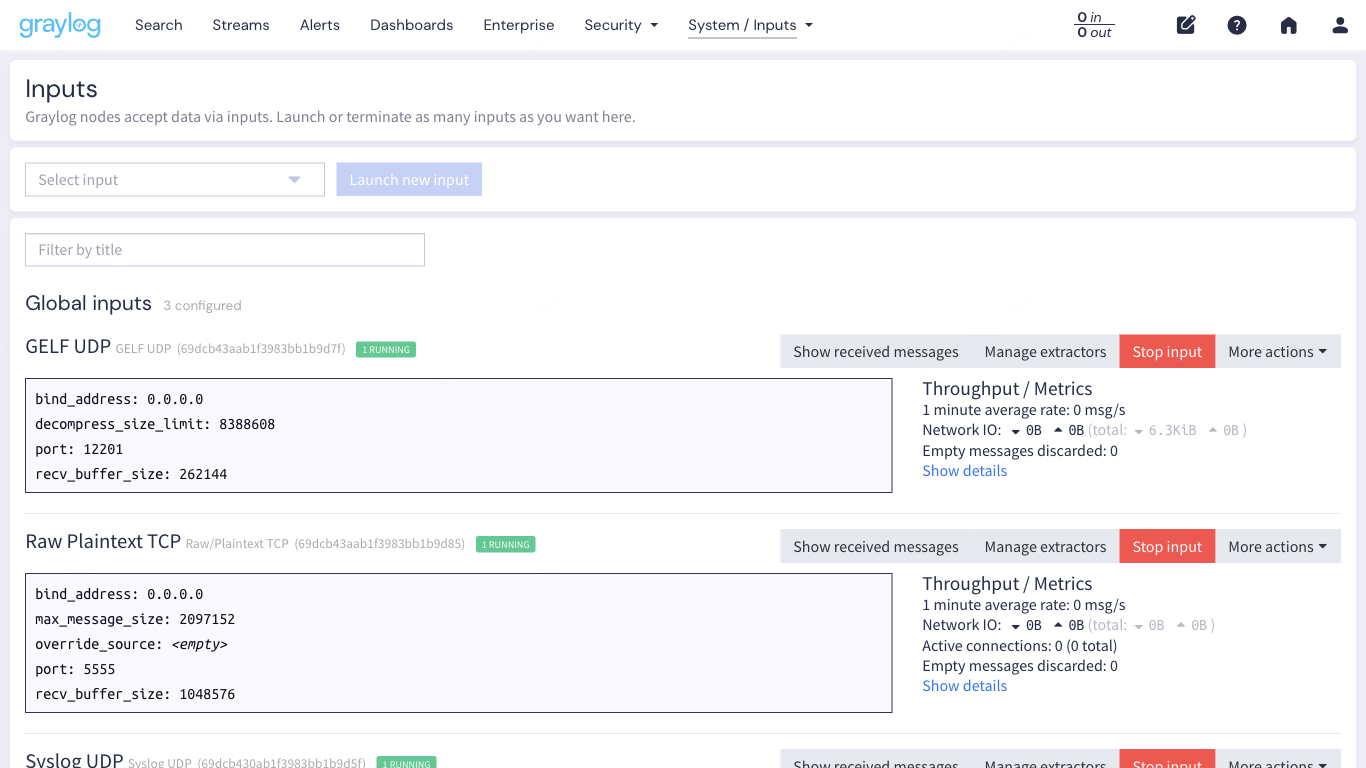The height and width of the screenshot is (768, 1366).
Task: Click the Filter by title field
Action: point(224,249)
